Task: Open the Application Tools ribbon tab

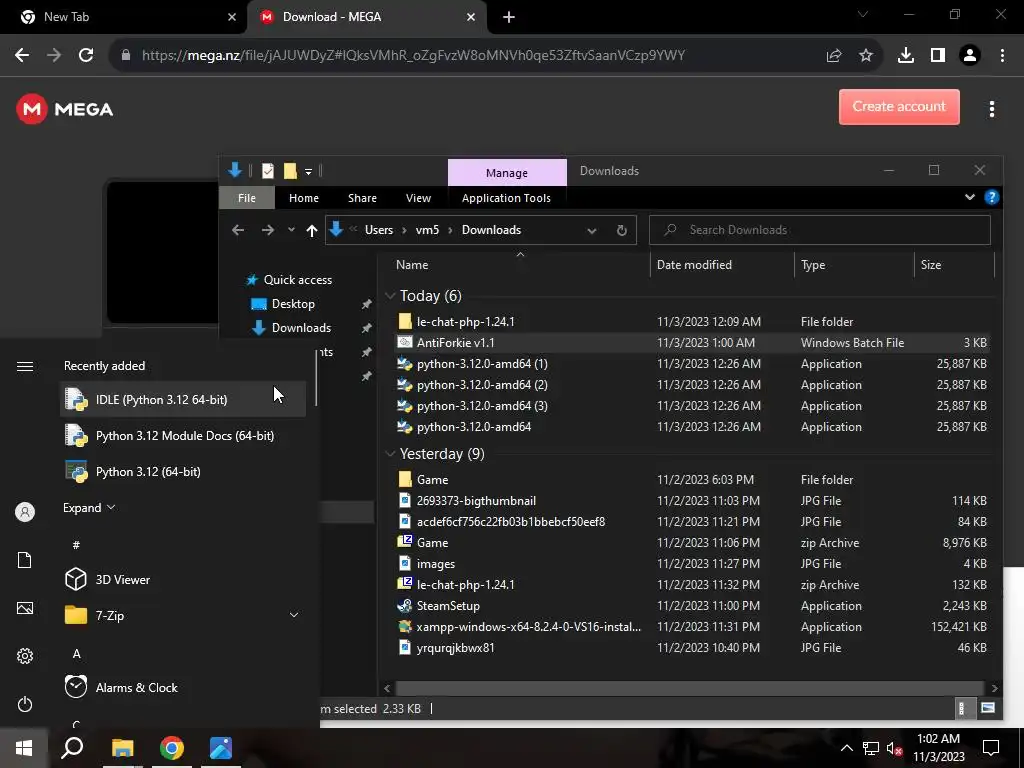Action: pyautogui.click(x=506, y=198)
